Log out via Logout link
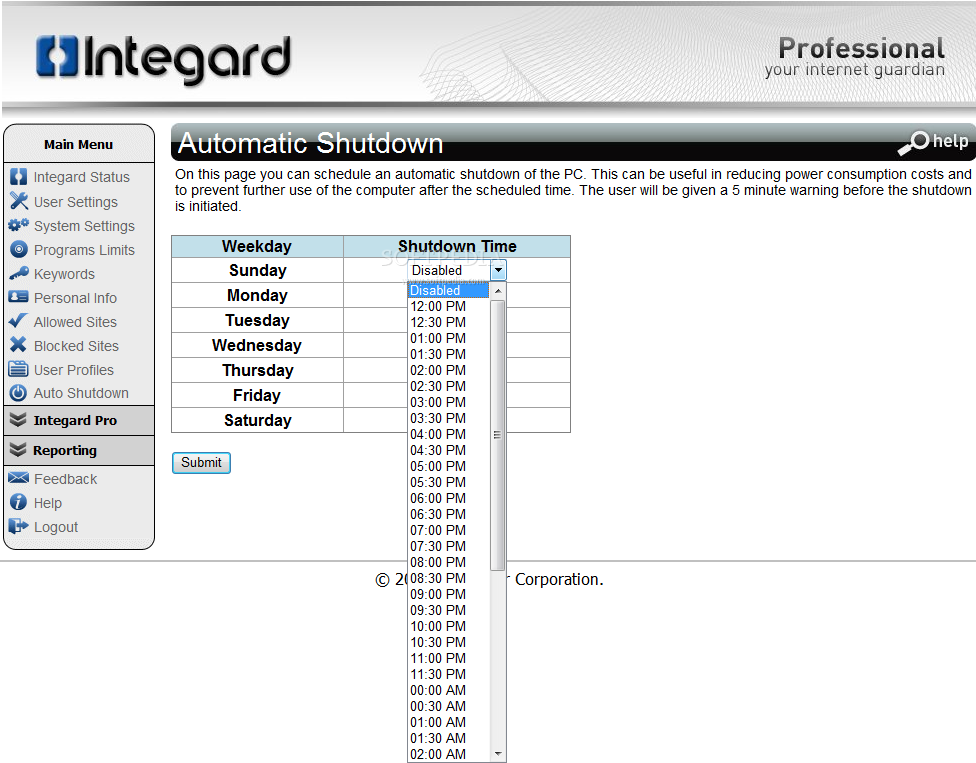This screenshot has height=763, width=976. click(x=55, y=528)
